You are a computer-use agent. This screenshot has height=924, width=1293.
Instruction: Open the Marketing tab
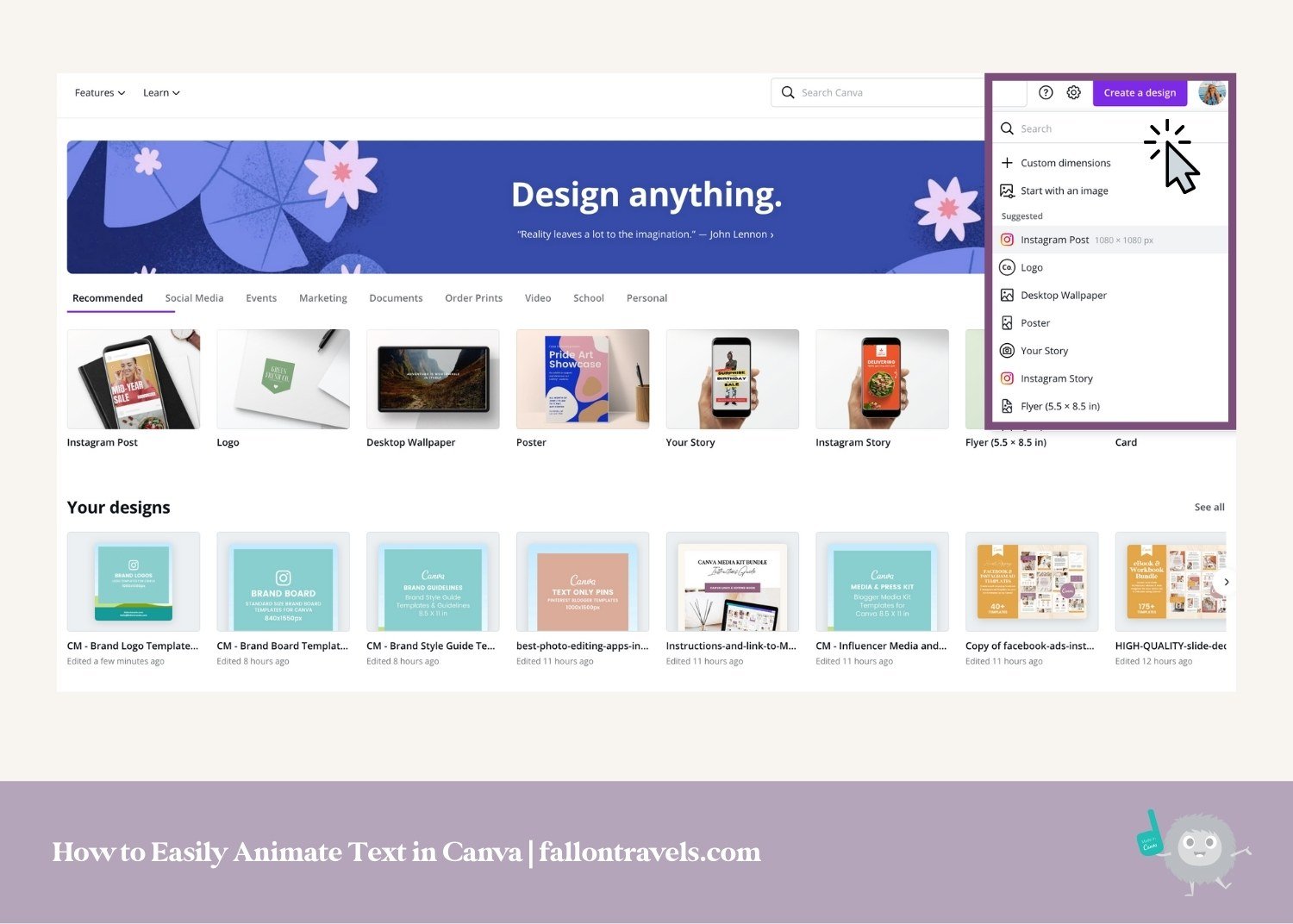pyautogui.click(x=323, y=298)
